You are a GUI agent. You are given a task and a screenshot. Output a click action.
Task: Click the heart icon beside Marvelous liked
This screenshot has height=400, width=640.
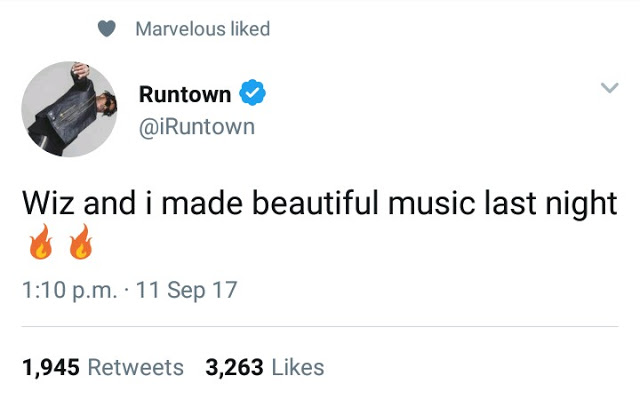tap(107, 29)
